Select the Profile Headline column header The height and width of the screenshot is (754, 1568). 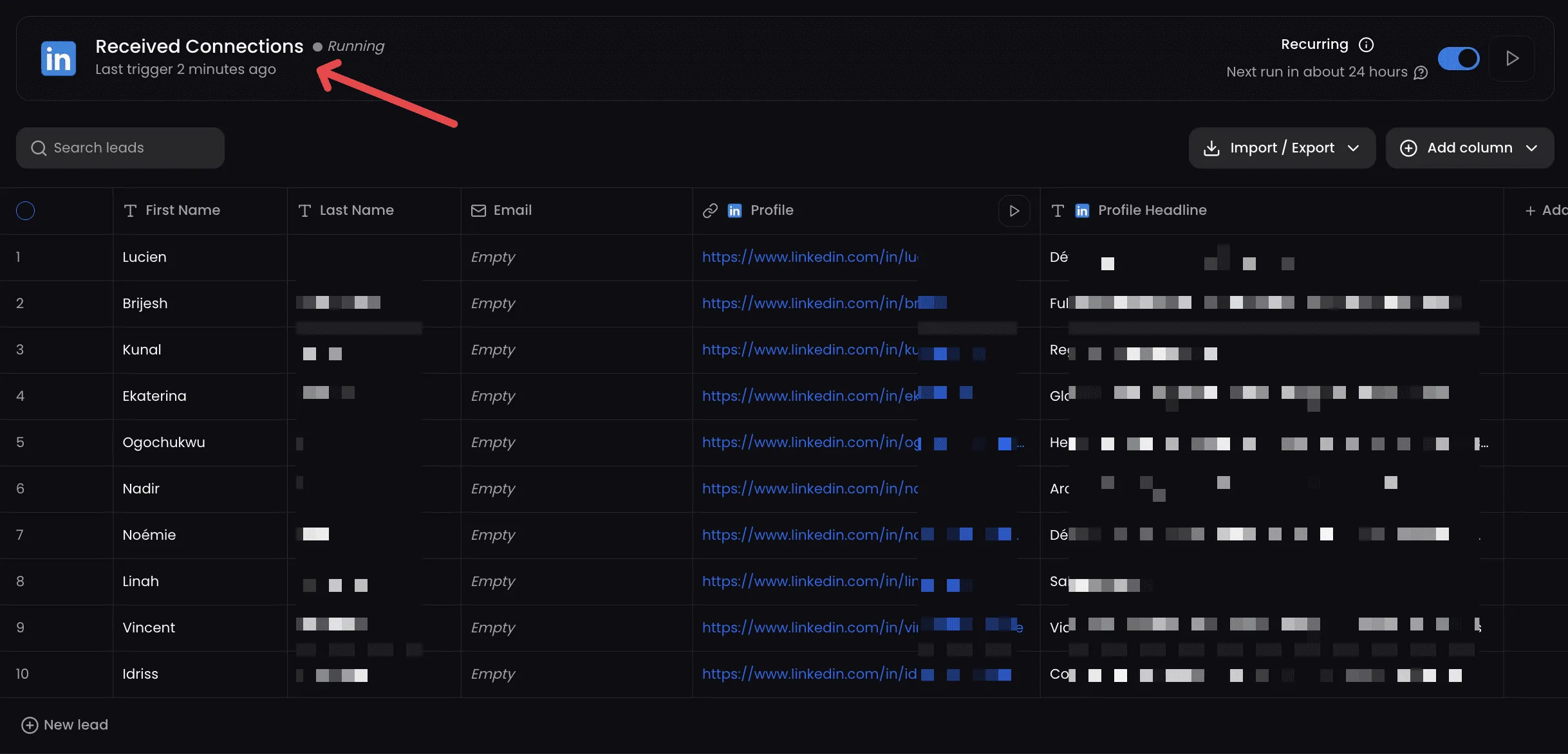(1151, 210)
